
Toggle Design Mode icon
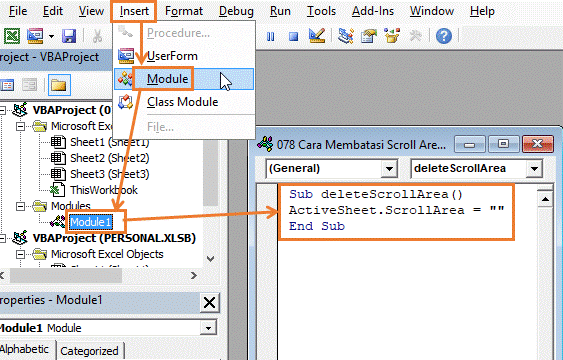[317, 36]
